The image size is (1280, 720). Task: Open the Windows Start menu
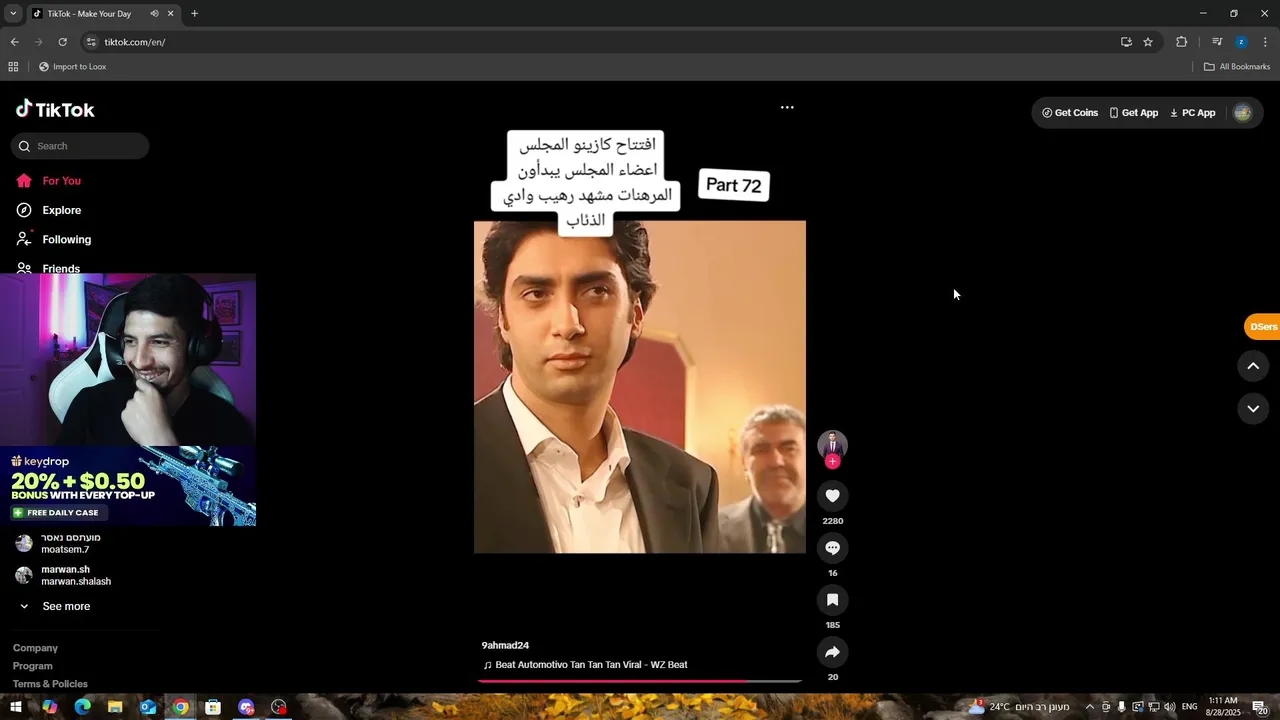(16, 707)
